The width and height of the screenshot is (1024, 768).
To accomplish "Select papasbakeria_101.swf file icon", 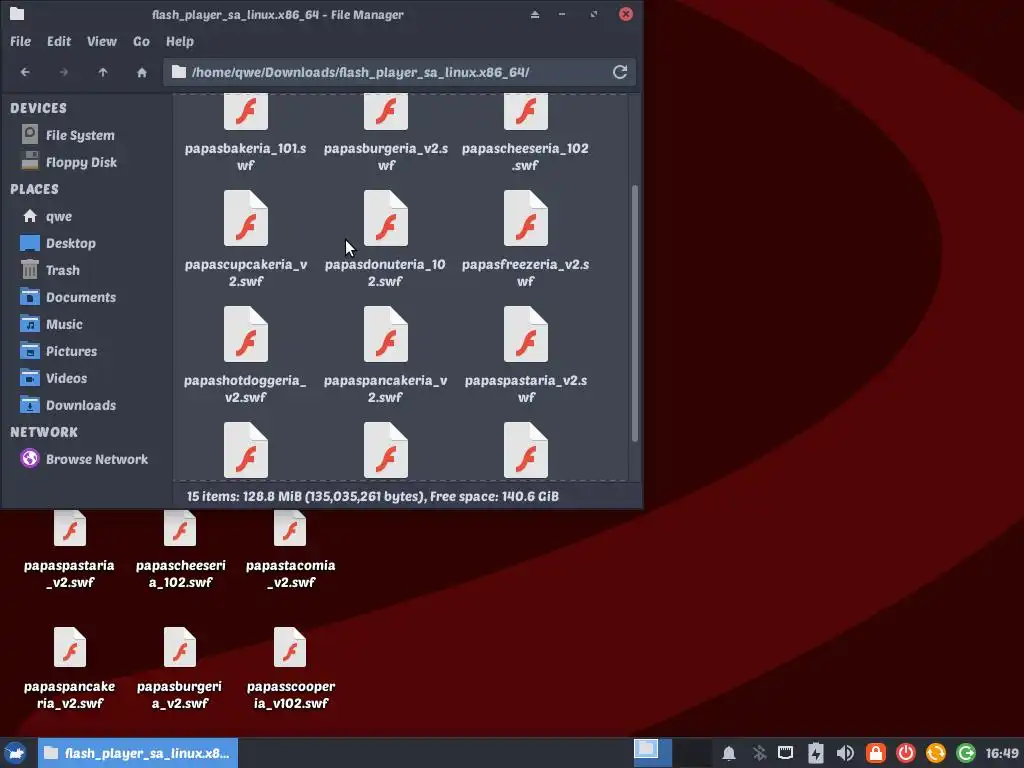I will 246,112.
